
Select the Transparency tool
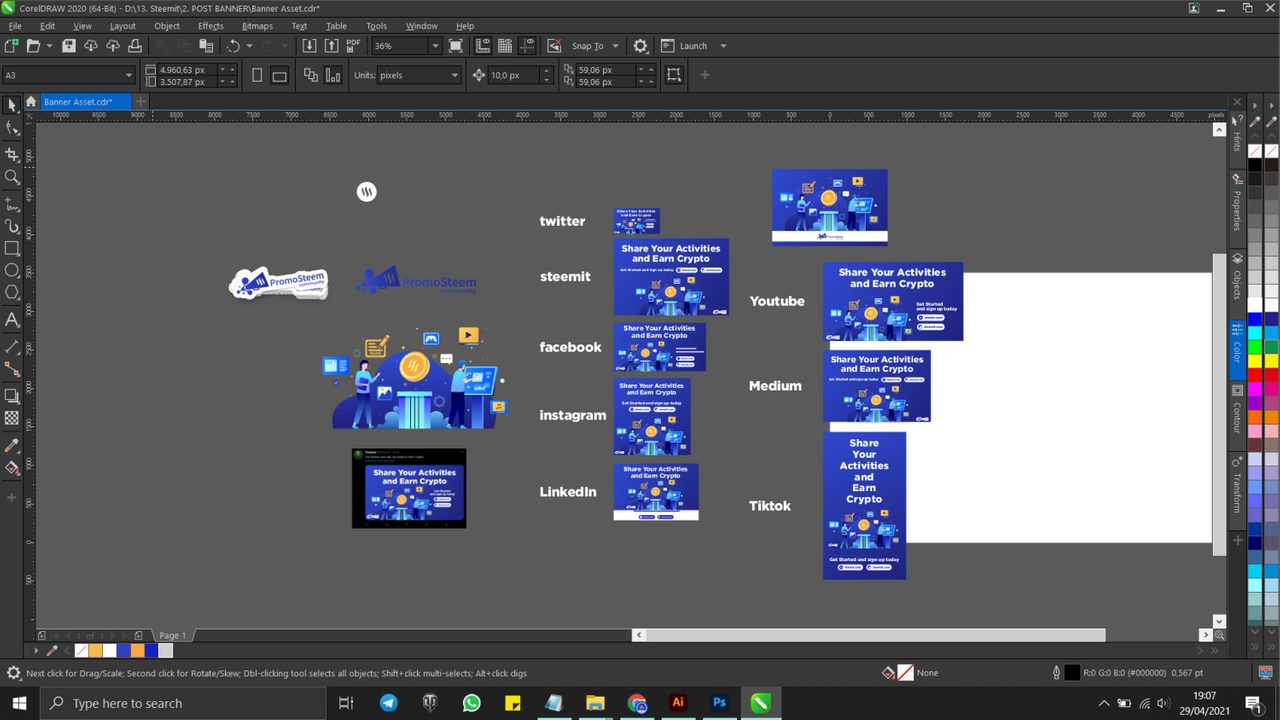[12, 419]
